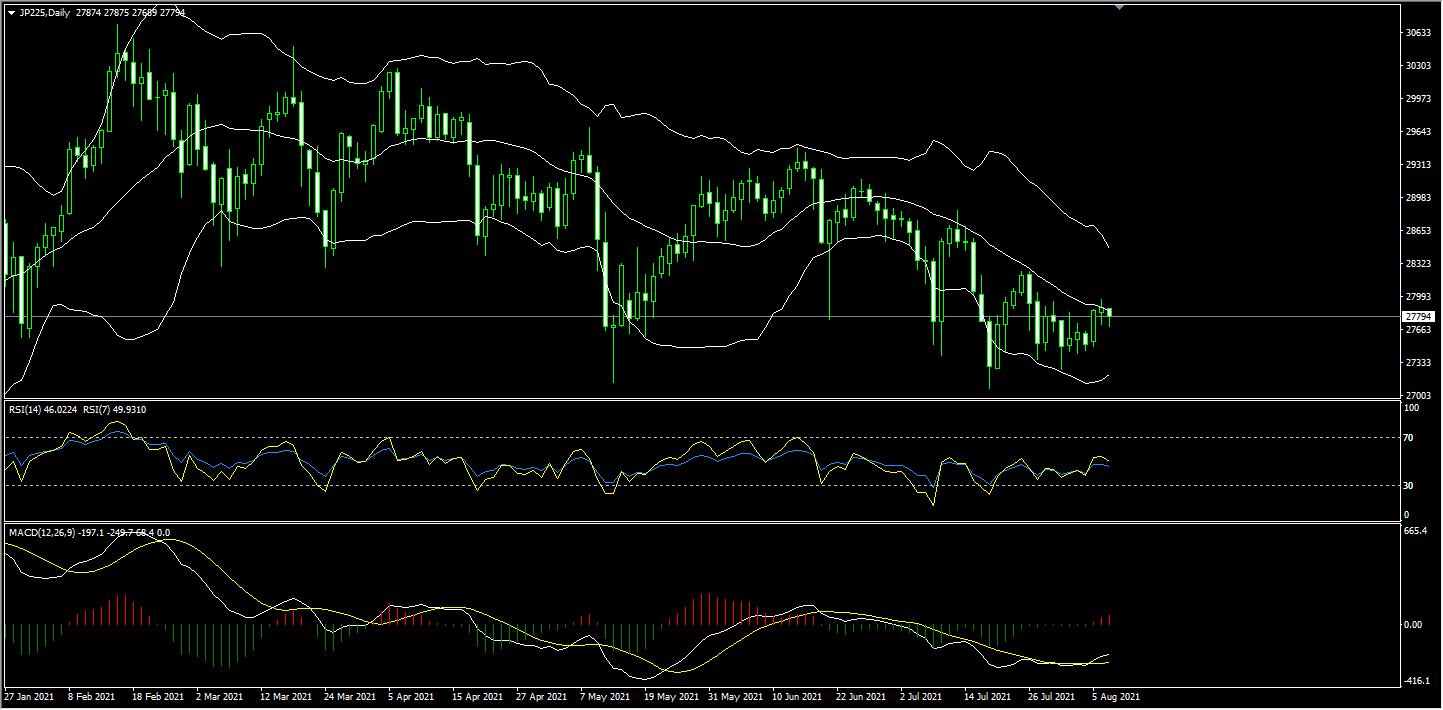Select the 27 Jan 2021 date marker
Image resolution: width=1443 pixels, height=710 pixels.
pyautogui.click(x=28, y=695)
